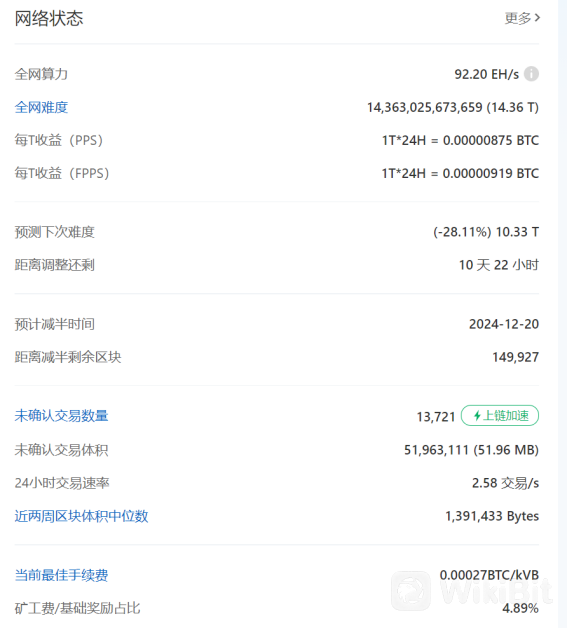Open the 未确认交易数量 link
The width and height of the screenshot is (567, 628).
click(61, 416)
